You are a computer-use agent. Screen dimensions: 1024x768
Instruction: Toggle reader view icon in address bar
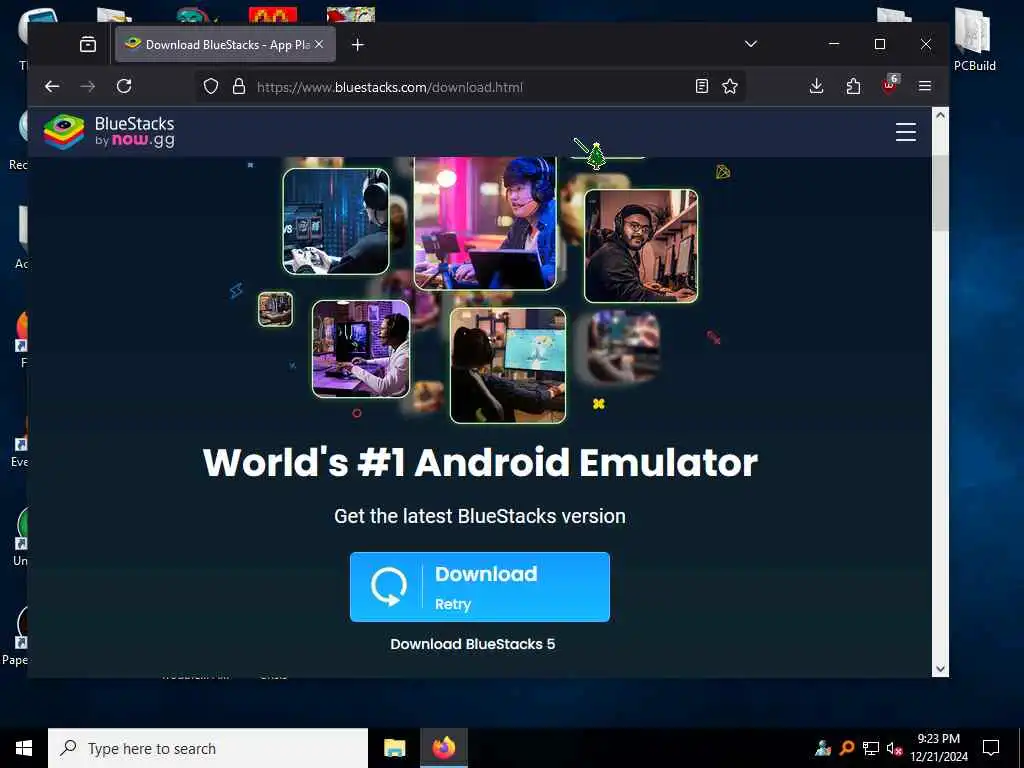701,86
